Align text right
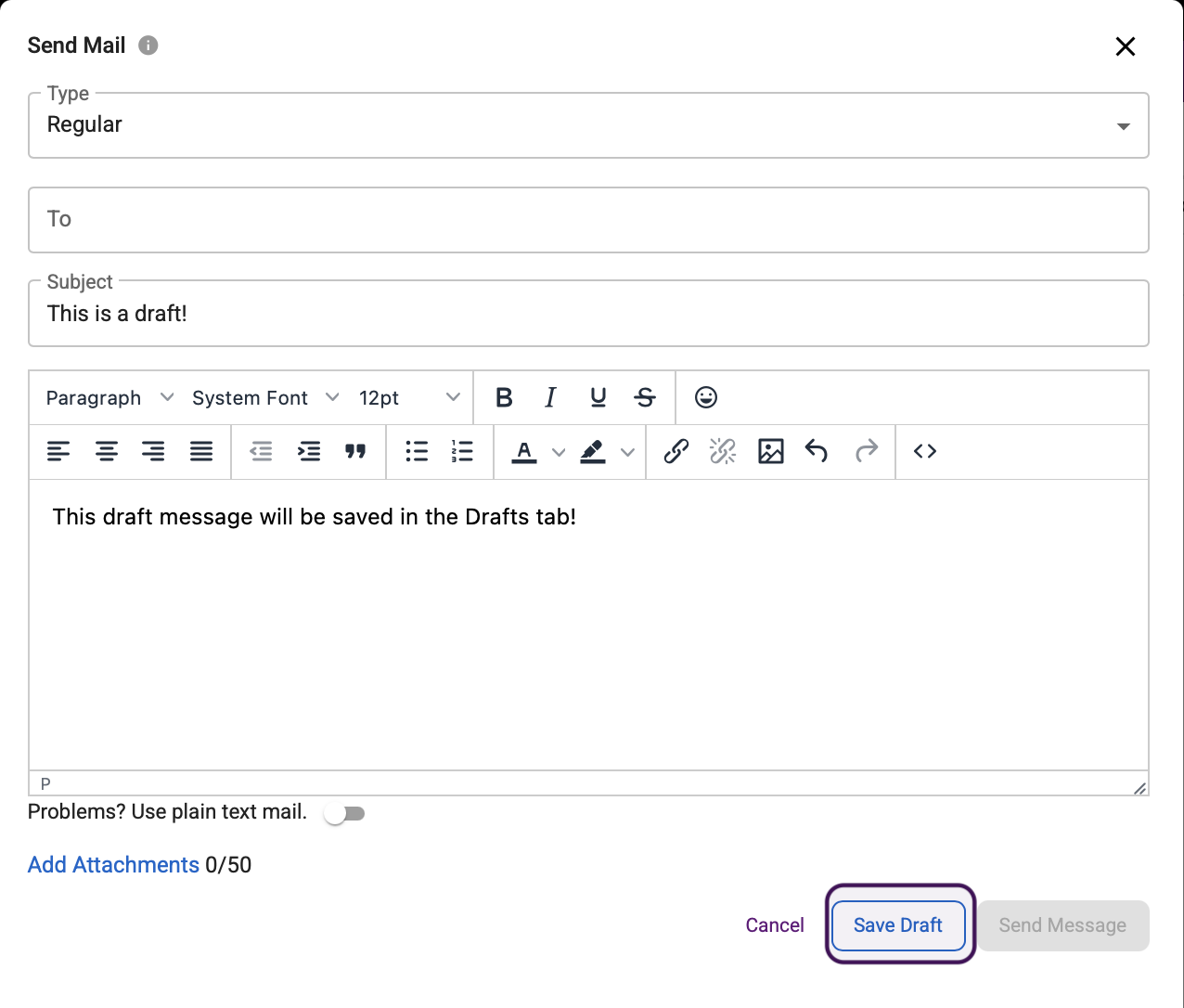 point(153,452)
